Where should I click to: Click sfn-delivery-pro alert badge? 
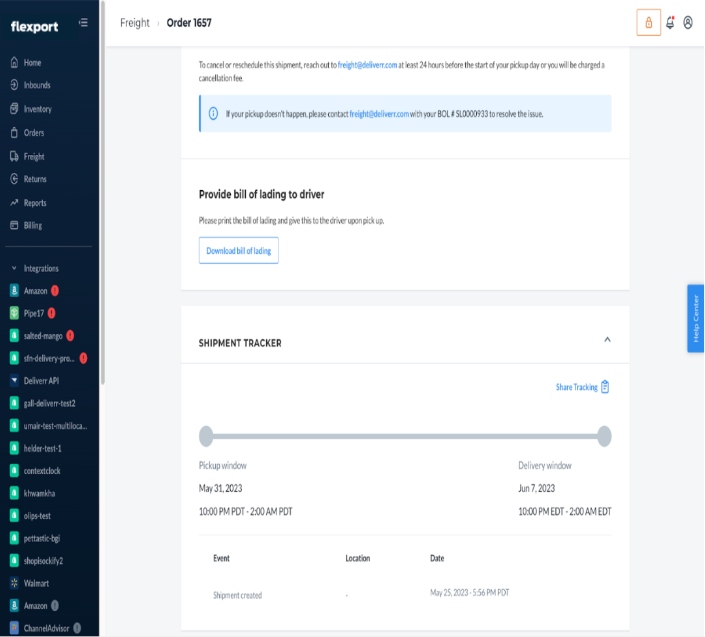click(x=83, y=358)
